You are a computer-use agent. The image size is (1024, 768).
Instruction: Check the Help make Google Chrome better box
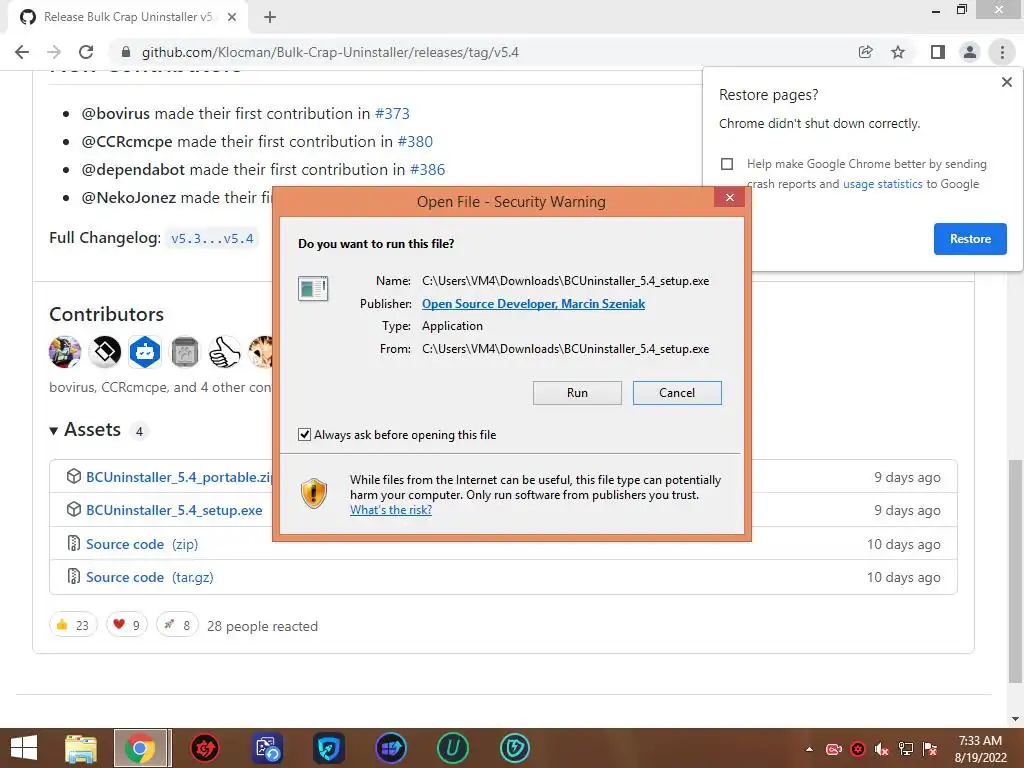pyautogui.click(x=727, y=164)
